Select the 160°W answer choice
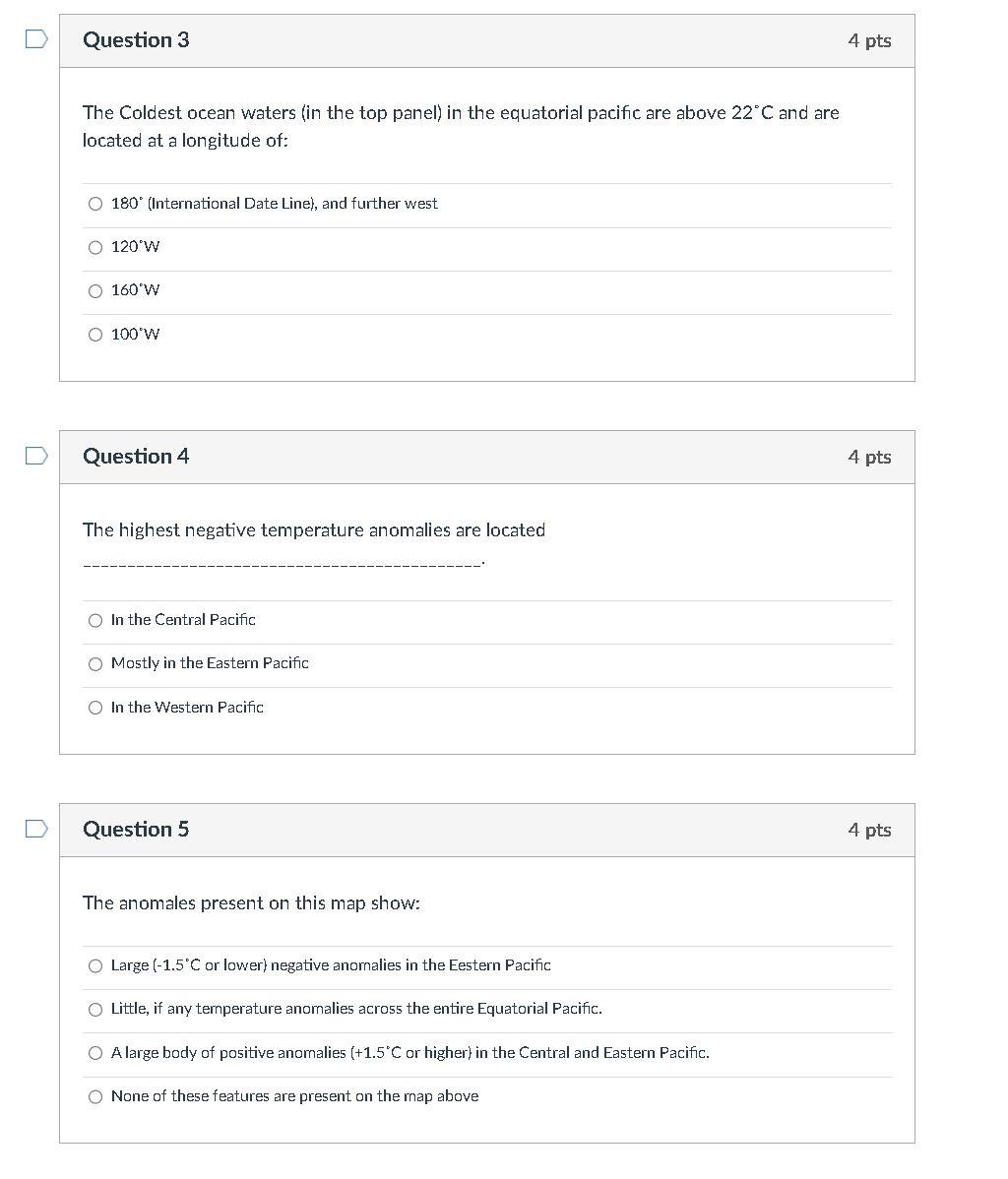The height and width of the screenshot is (1179, 1008). [x=95, y=290]
